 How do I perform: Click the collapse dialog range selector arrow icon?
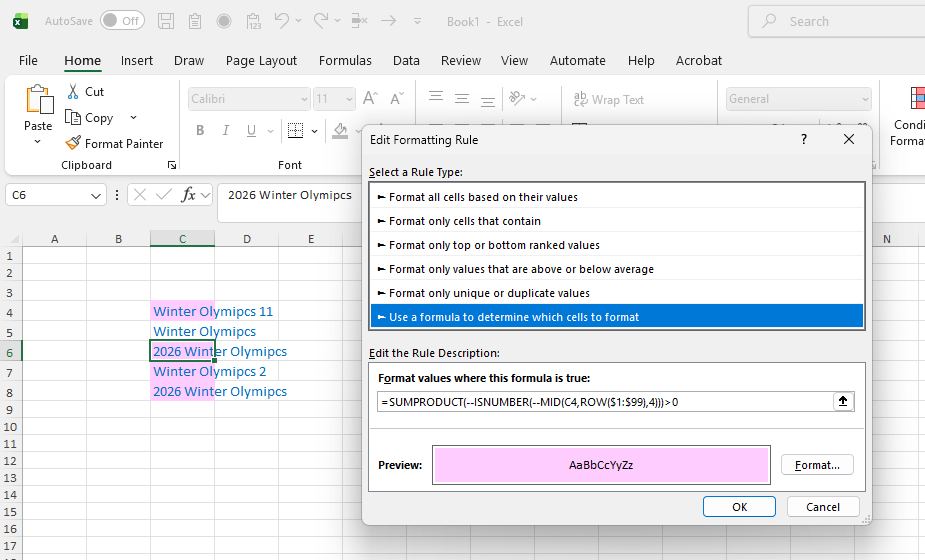pos(843,401)
